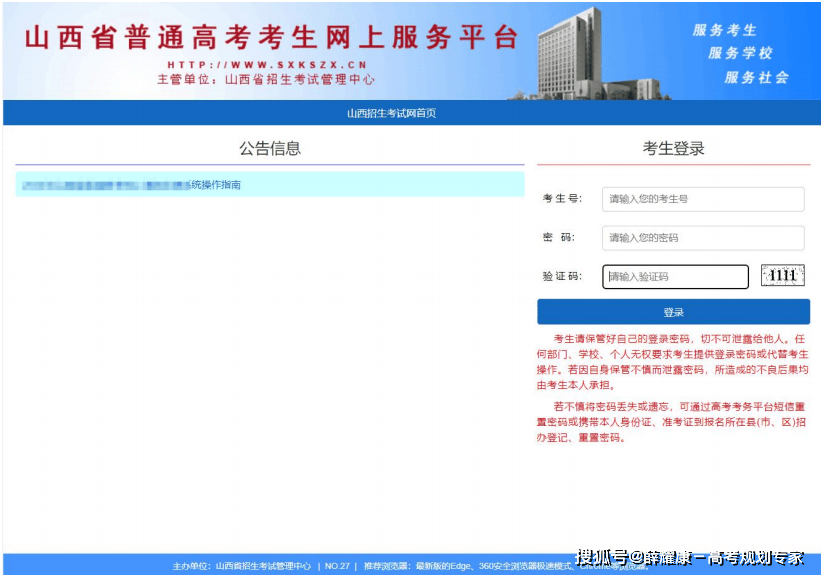
Task: Refresh the 1111 captcha image
Action: 783,275
